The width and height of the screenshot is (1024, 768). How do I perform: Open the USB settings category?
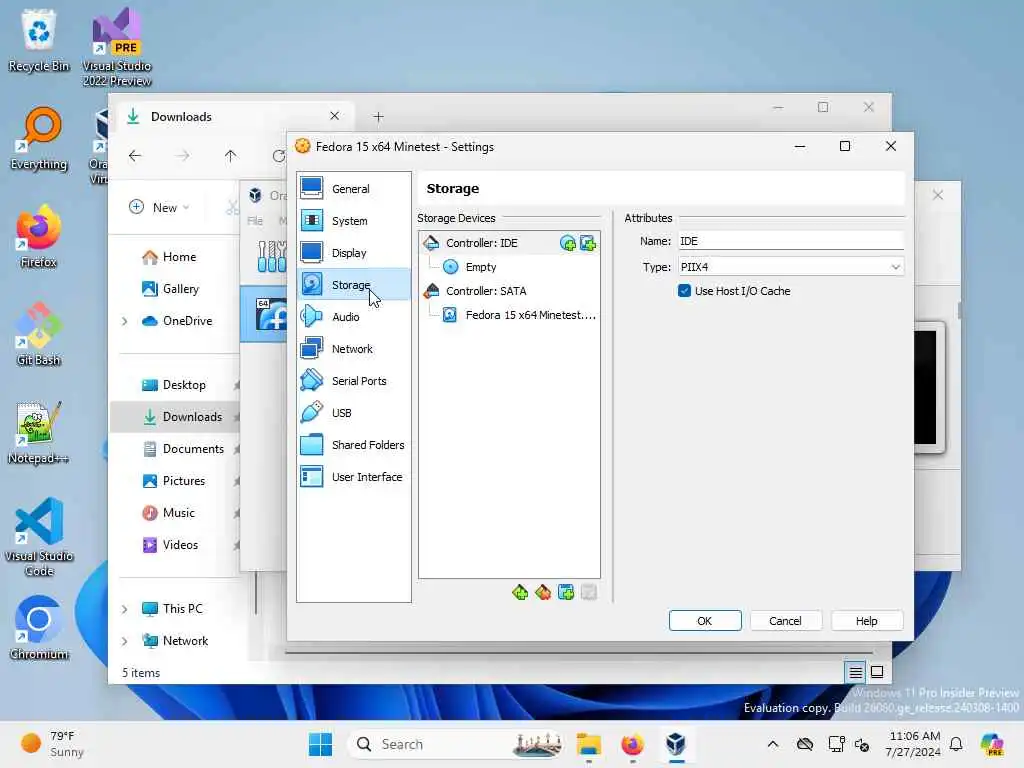353,413
